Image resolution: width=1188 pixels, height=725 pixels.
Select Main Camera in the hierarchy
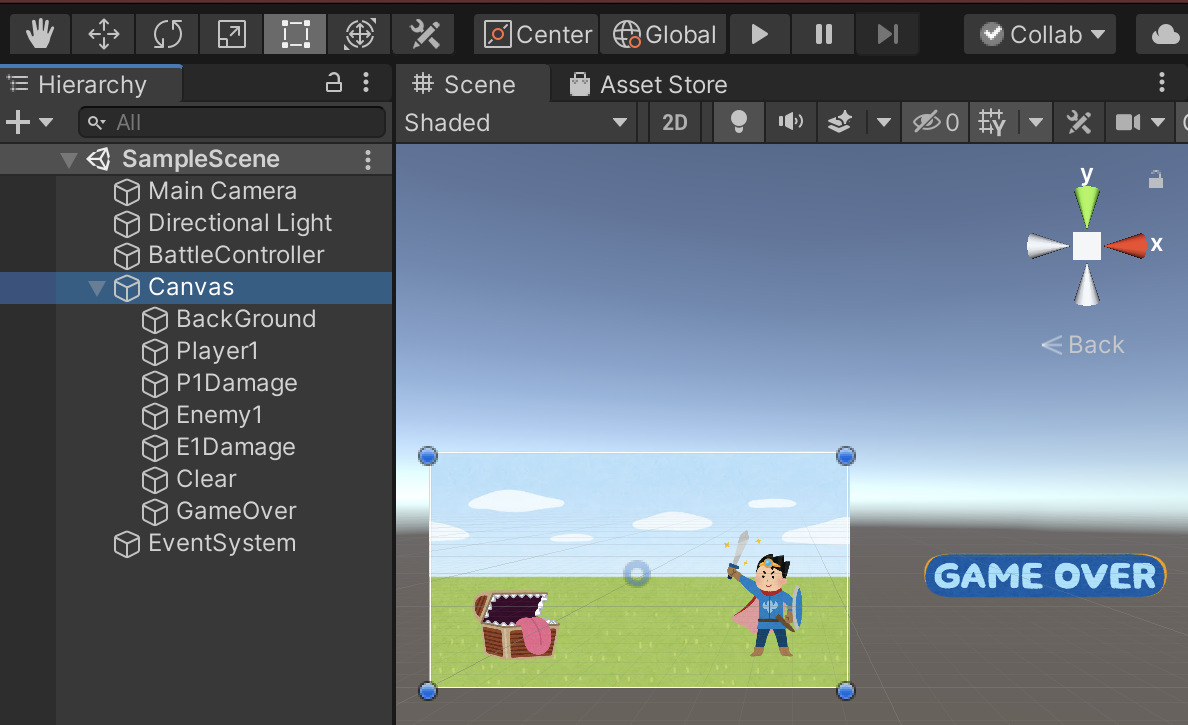pos(222,191)
